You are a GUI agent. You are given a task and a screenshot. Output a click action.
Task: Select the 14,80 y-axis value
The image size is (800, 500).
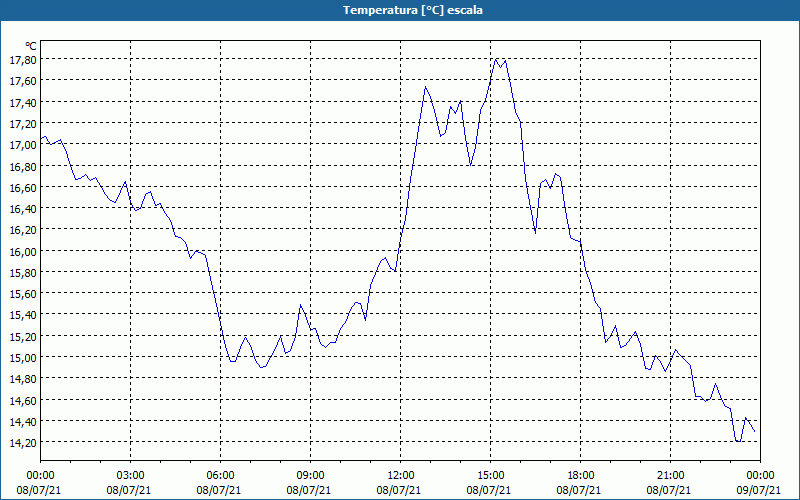click(23, 379)
